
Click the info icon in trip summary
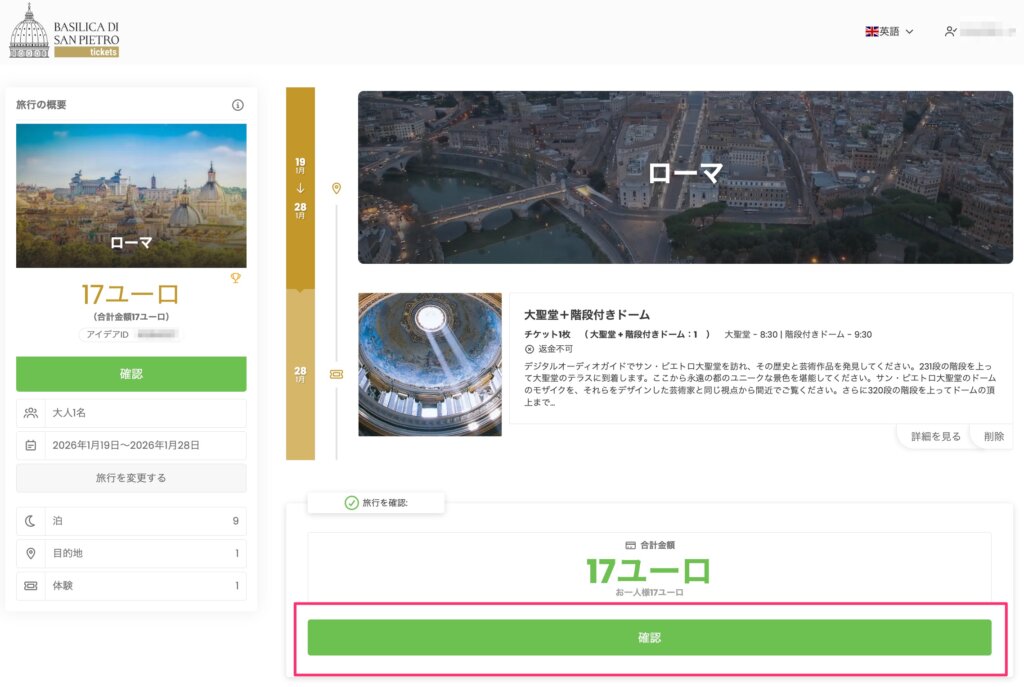pos(238,105)
